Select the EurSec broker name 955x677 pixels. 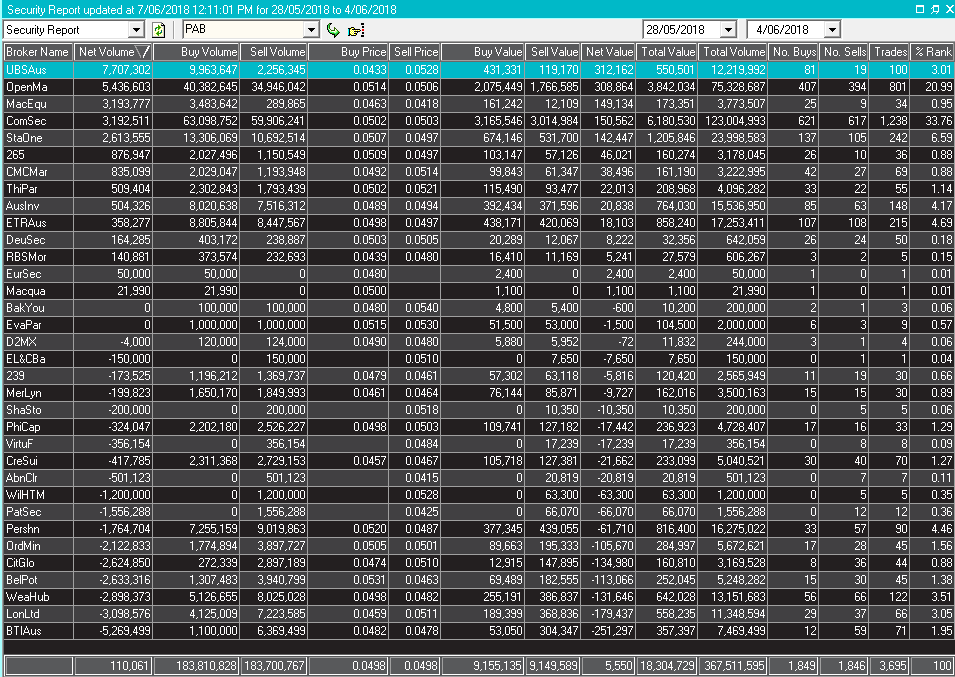click(x=24, y=275)
